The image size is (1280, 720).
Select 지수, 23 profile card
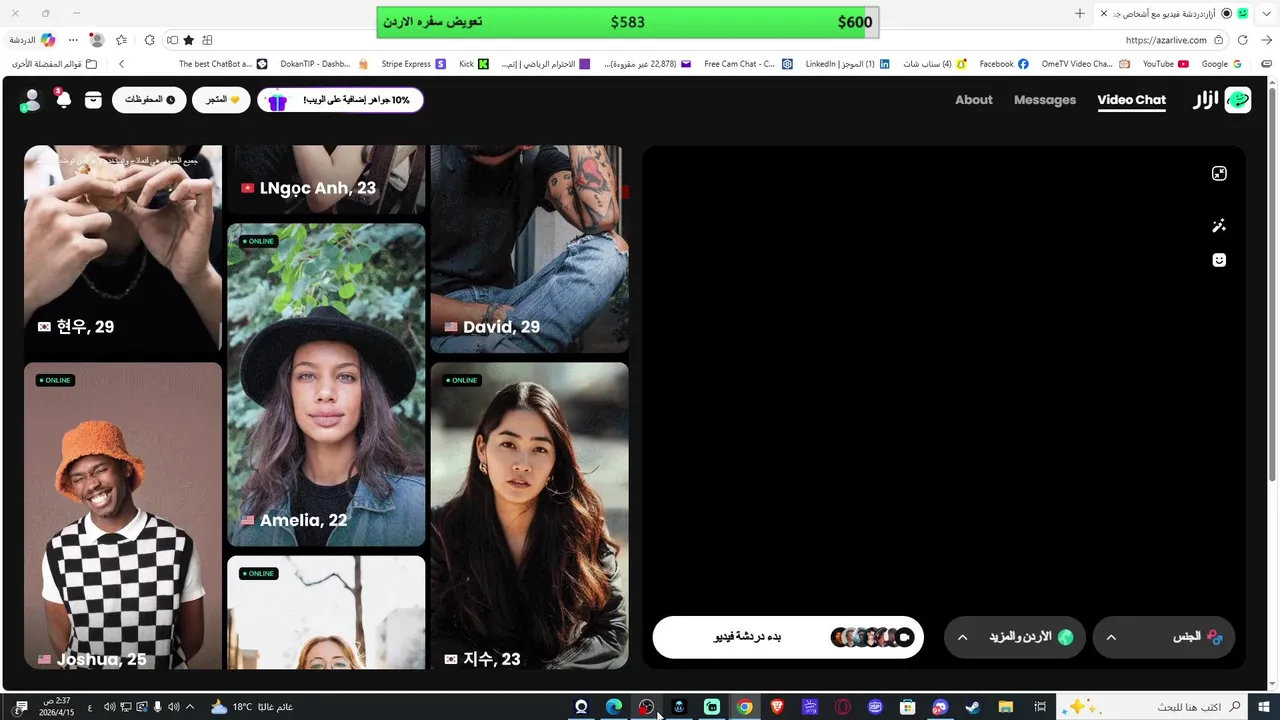pos(529,516)
